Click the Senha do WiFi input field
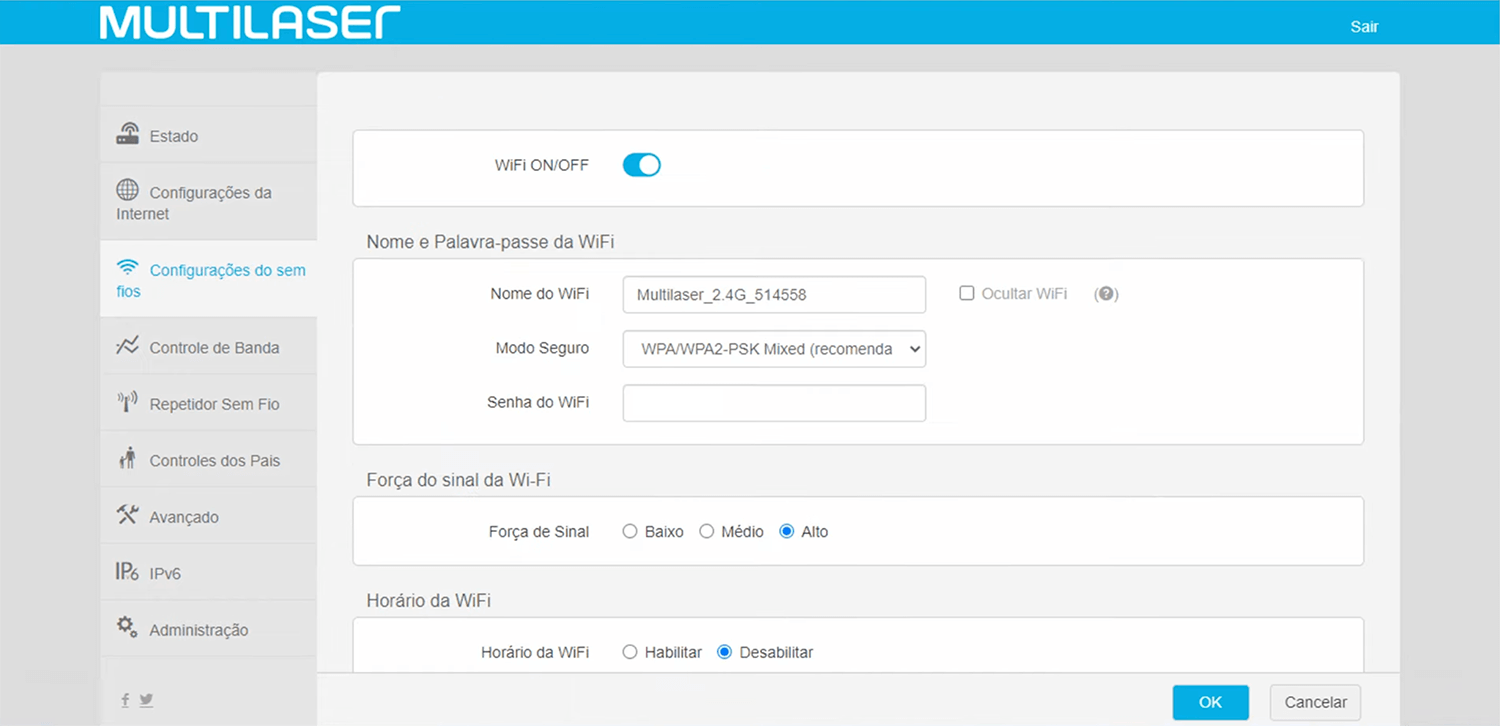This screenshot has width=1500, height=726. coord(774,403)
